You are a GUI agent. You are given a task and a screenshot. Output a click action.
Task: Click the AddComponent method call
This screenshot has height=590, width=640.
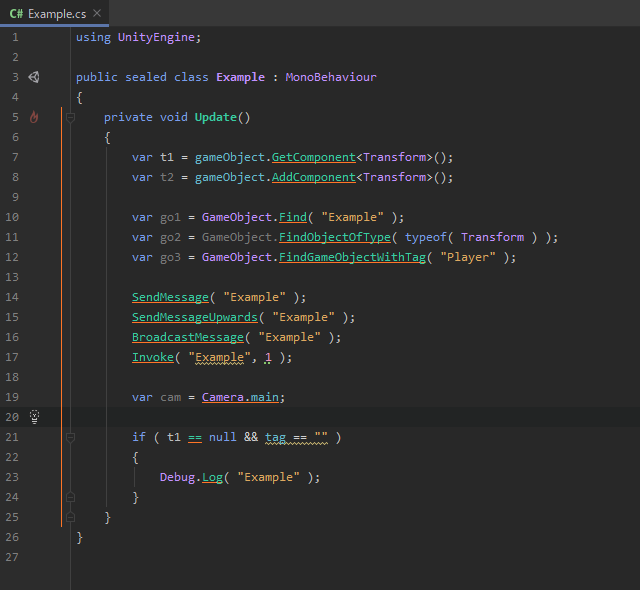pos(313,177)
